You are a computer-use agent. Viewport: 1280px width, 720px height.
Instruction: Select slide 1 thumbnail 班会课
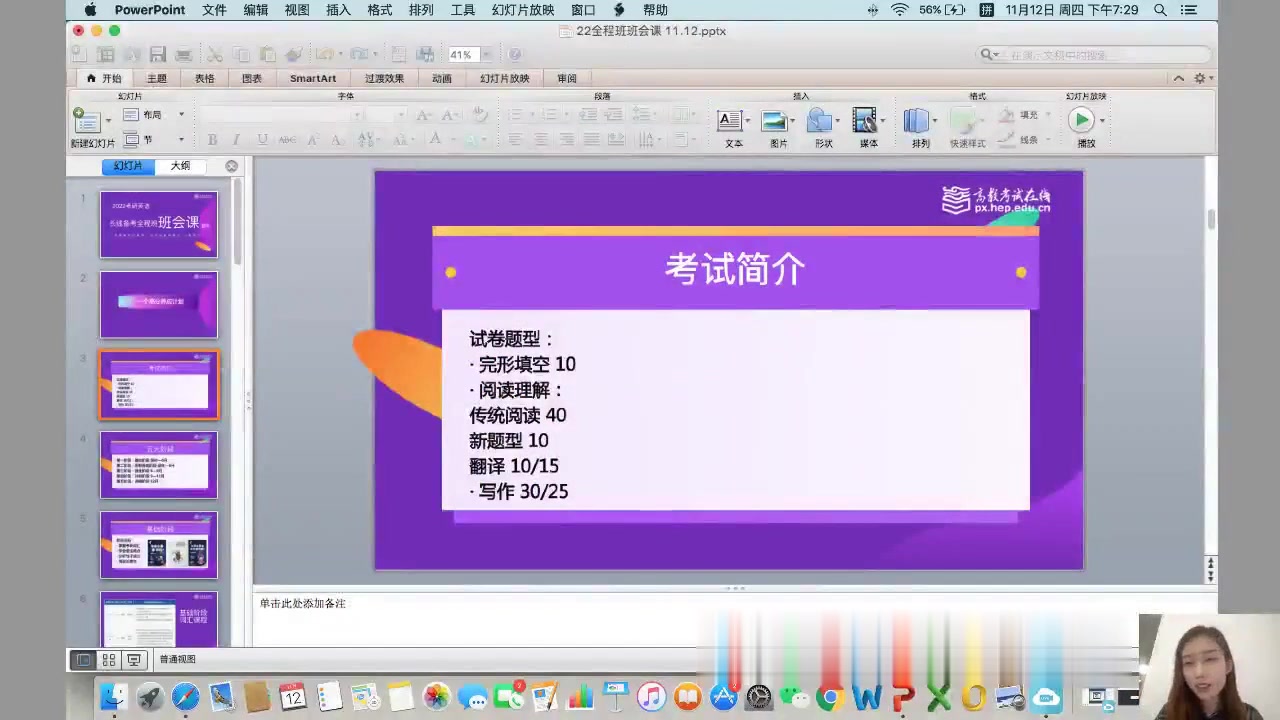pos(158,225)
